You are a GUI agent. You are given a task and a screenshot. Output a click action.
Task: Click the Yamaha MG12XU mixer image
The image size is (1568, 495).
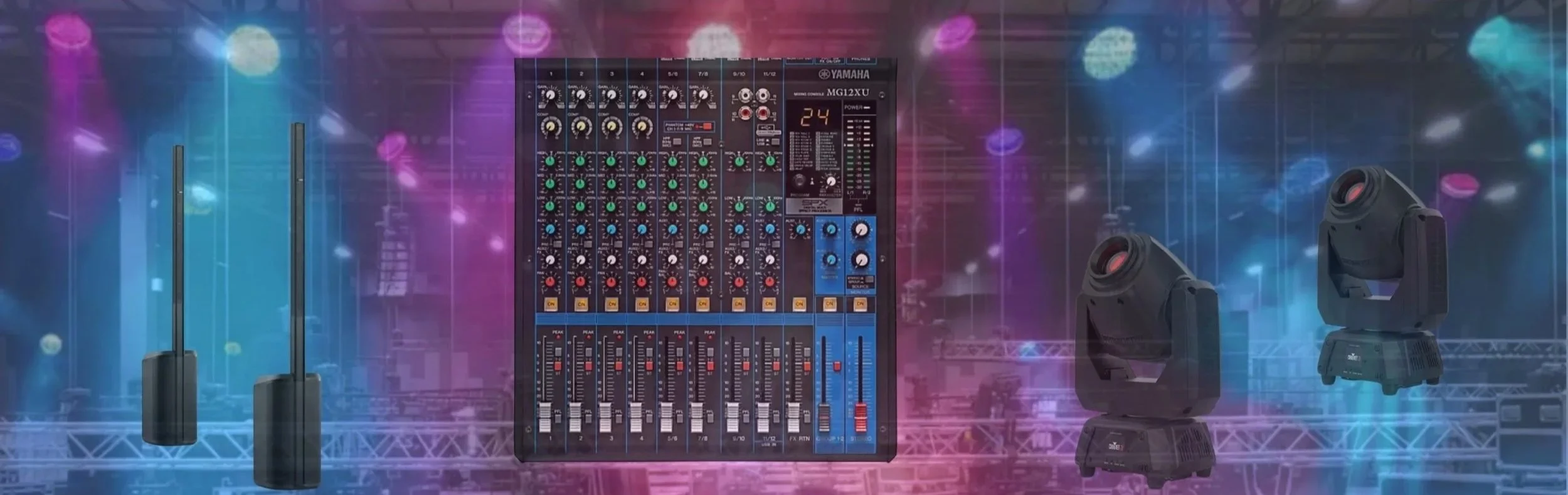(x=706, y=259)
